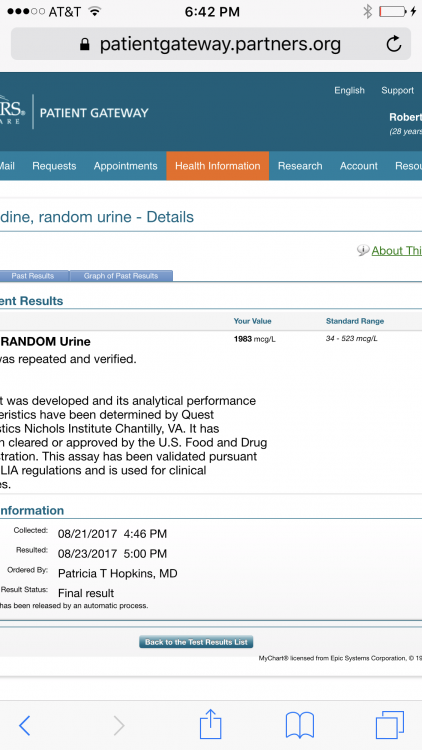
Task: Open Safari bookmarks book icon
Action: (300, 725)
